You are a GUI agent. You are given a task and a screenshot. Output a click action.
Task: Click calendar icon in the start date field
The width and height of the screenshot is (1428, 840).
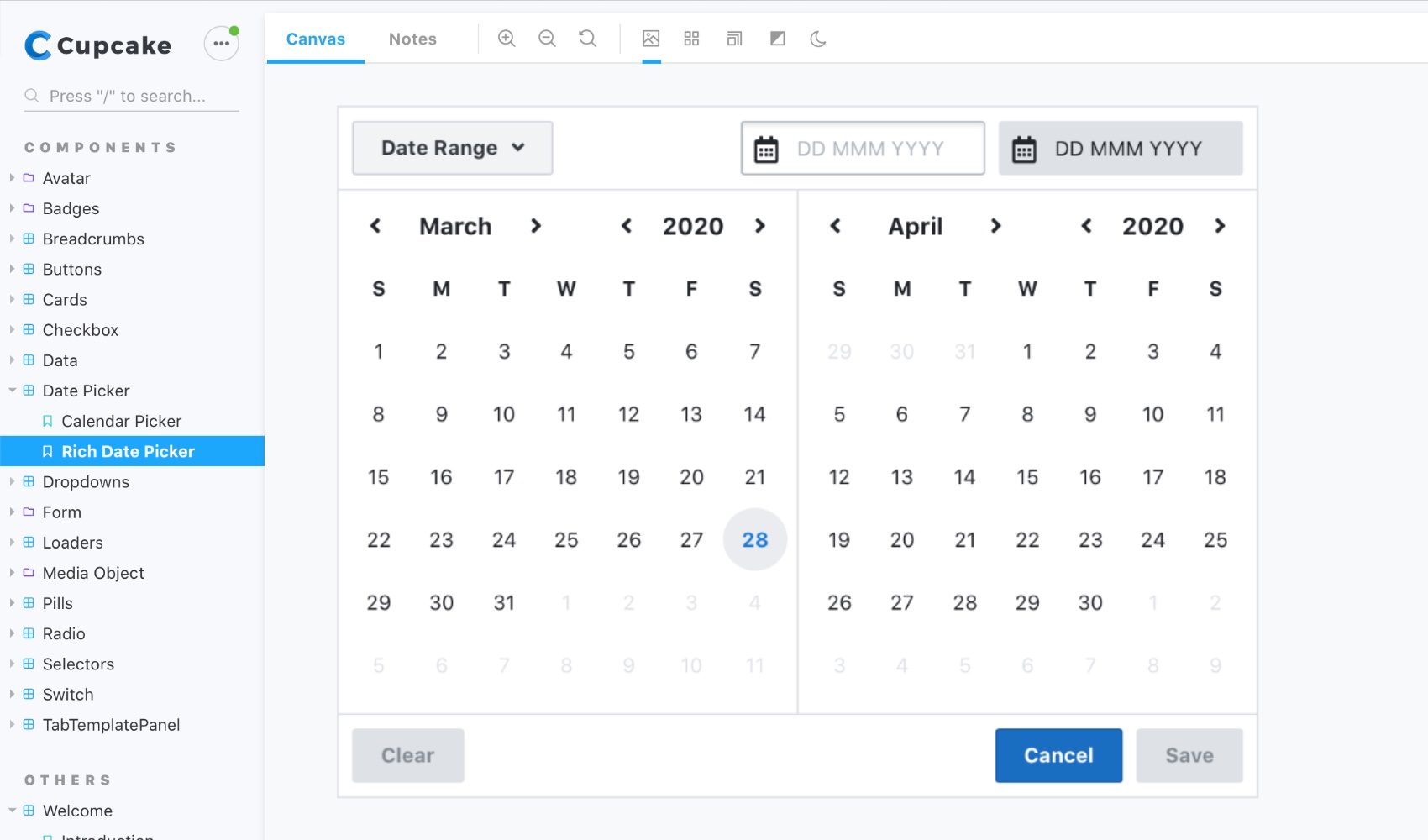pyautogui.click(x=766, y=150)
